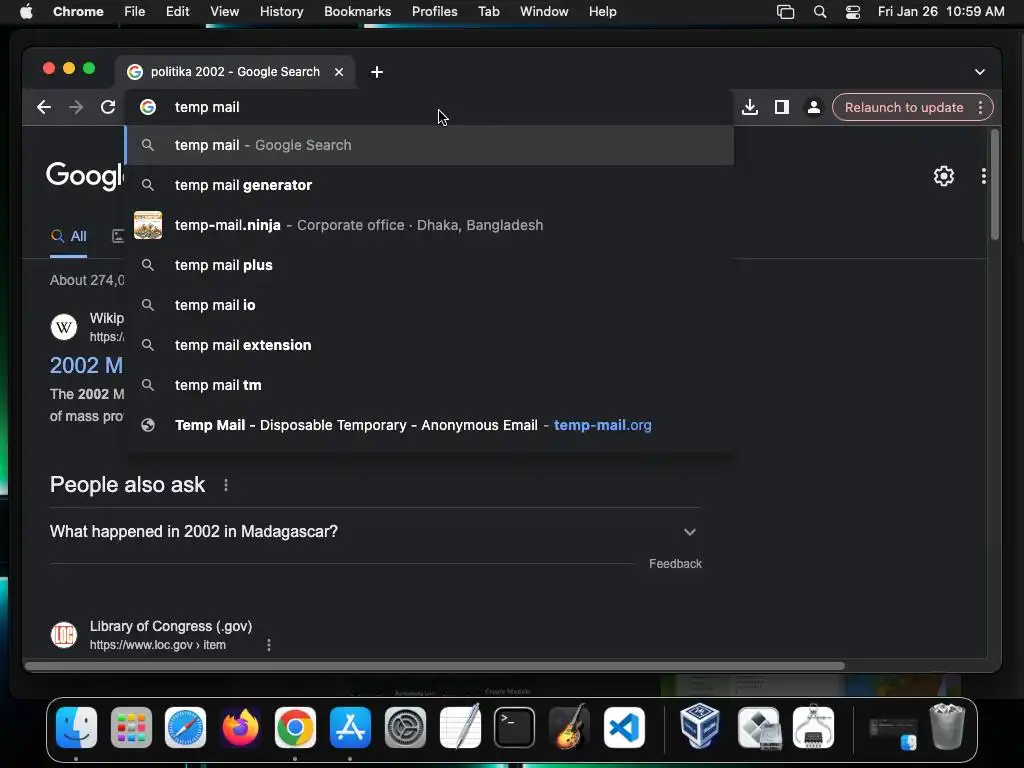This screenshot has height=768, width=1024.
Task: Go back using the browser back arrow
Action: pos(44,107)
